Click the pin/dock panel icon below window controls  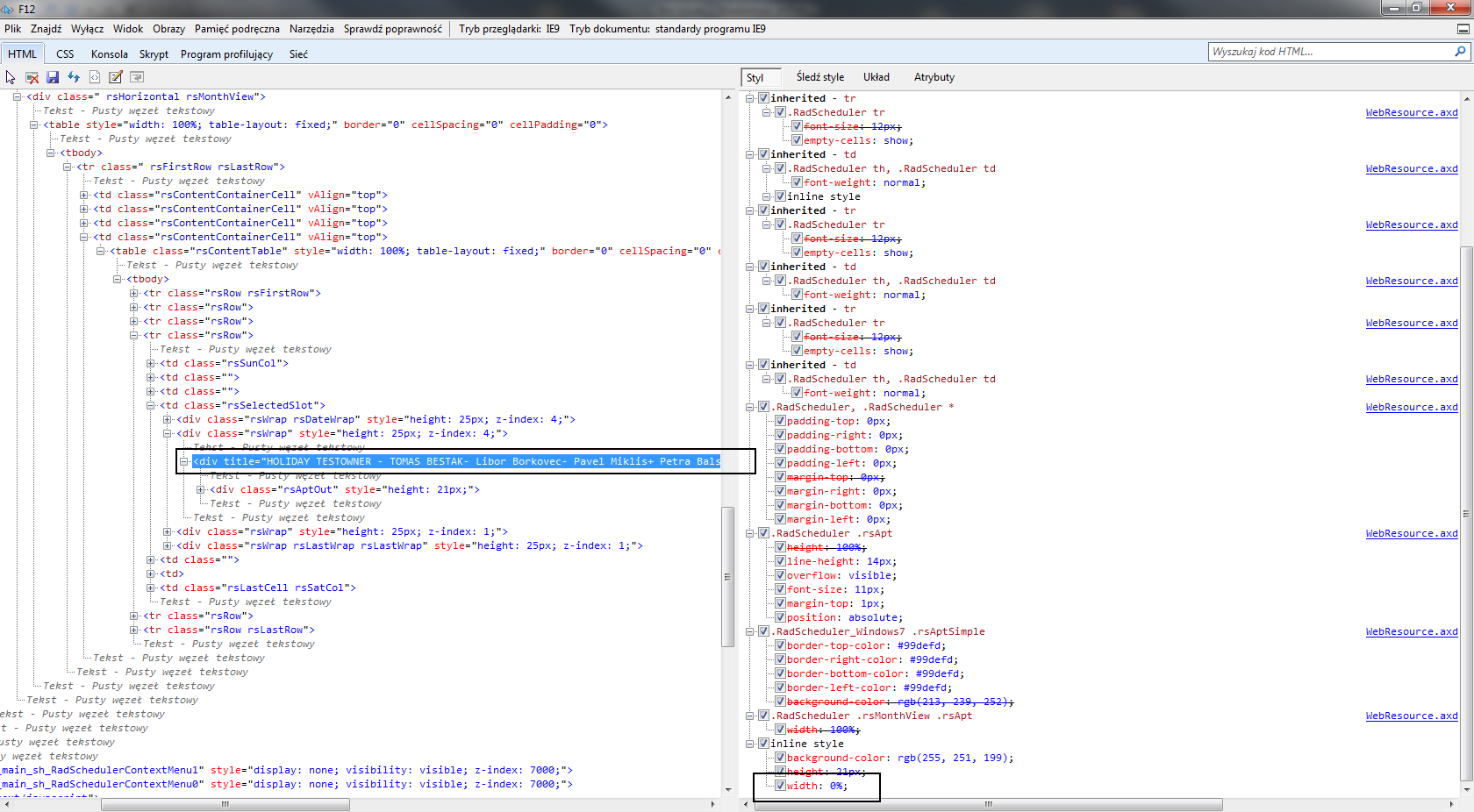(1463, 29)
